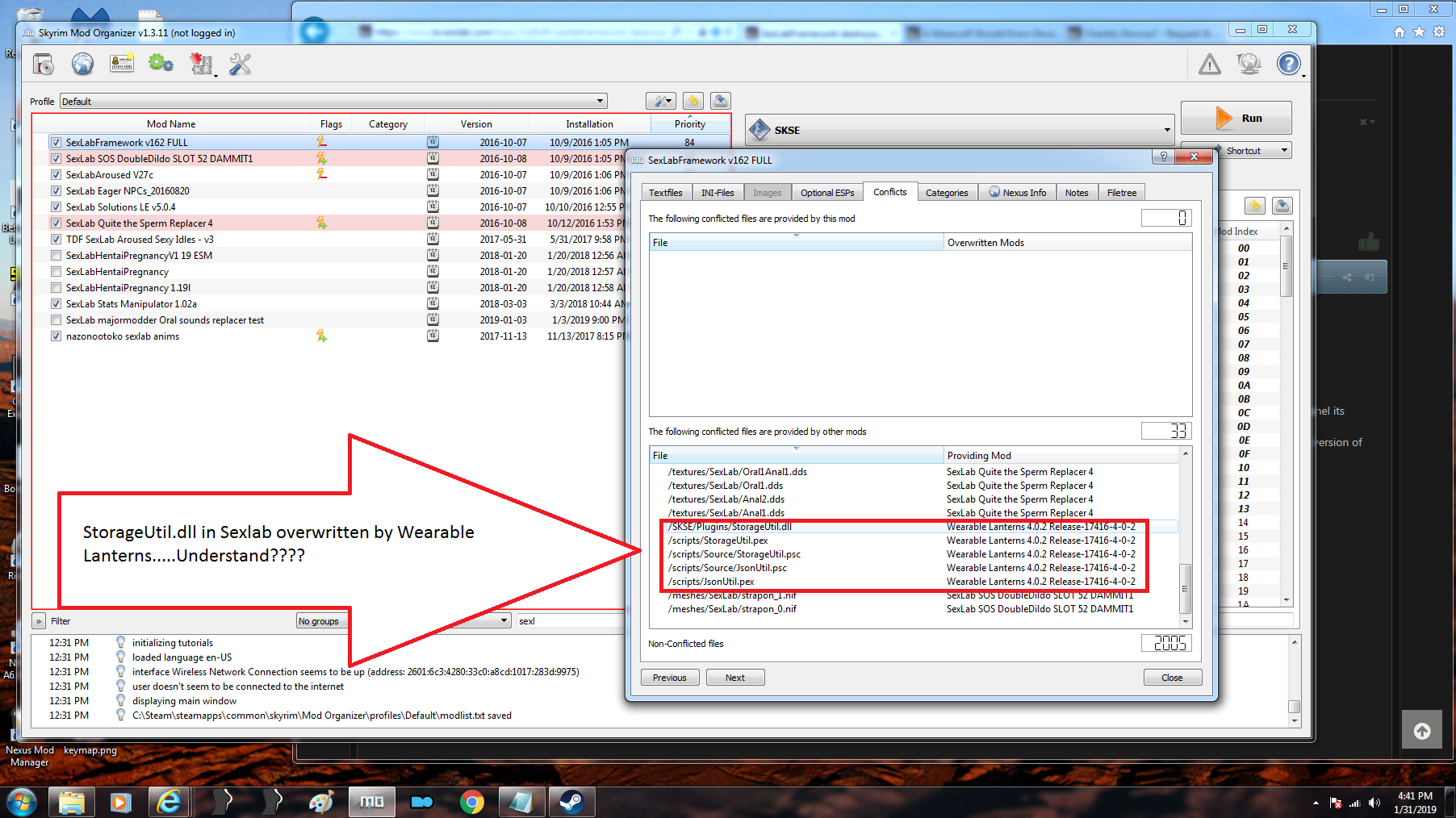Click the Update globe icon in toolbar
This screenshot has width=1456, height=818.
click(1249, 64)
